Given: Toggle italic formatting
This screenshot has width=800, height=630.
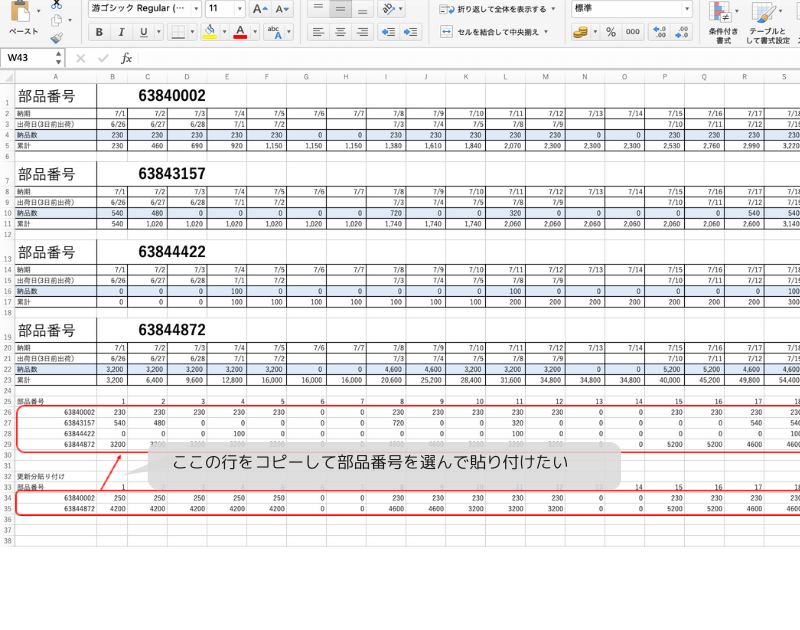Looking at the screenshot, I should point(122,32).
